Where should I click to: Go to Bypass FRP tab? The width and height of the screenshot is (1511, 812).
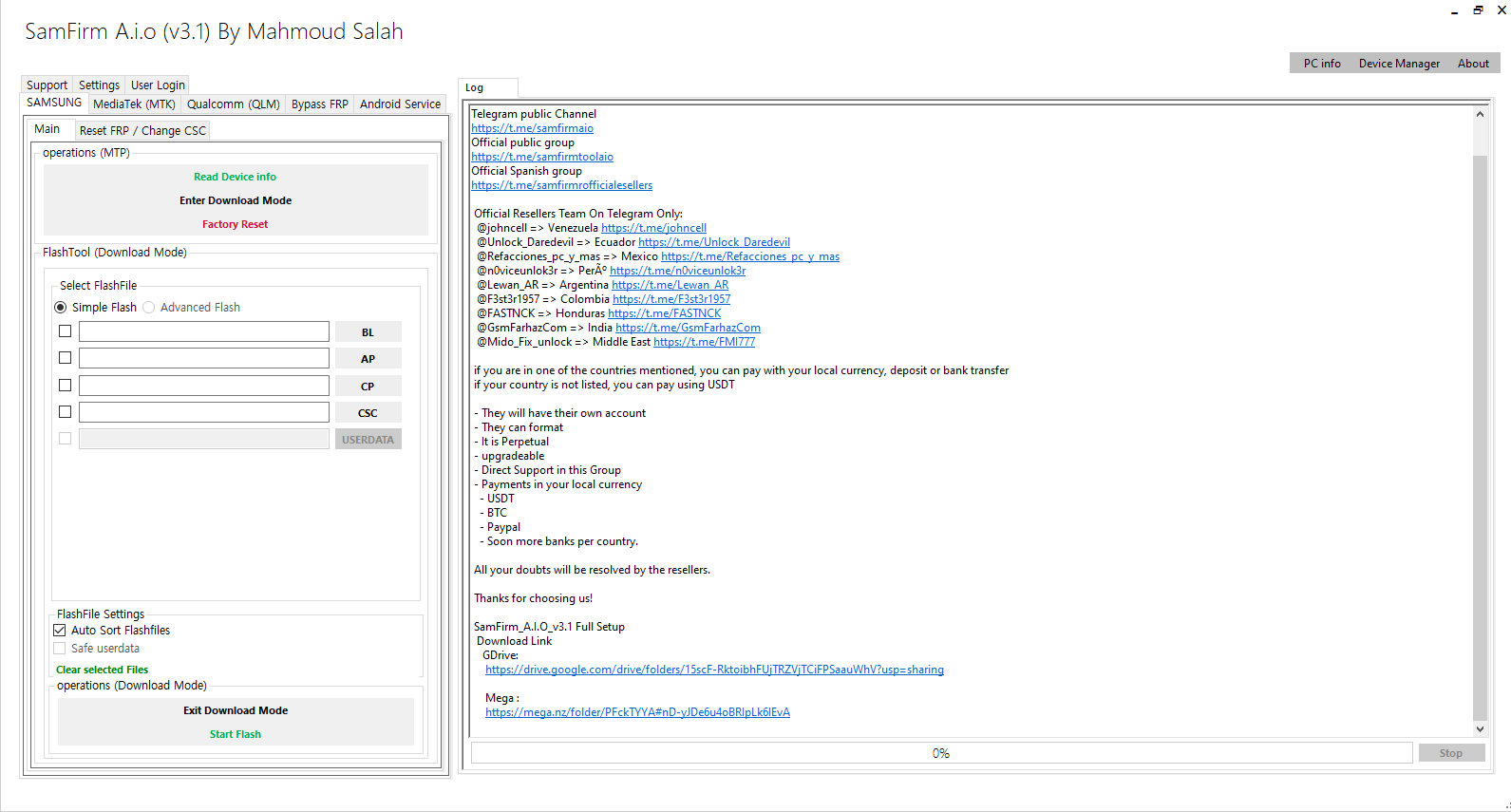point(319,104)
